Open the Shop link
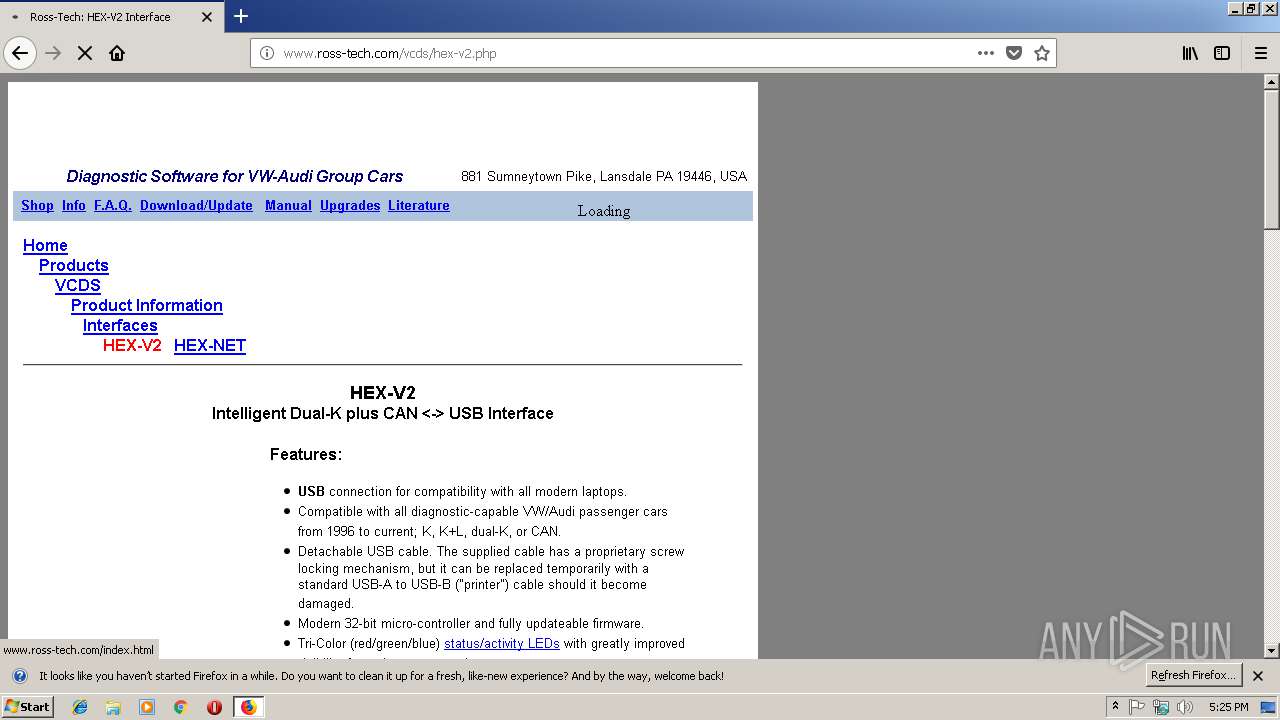 click(x=37, y=205)
